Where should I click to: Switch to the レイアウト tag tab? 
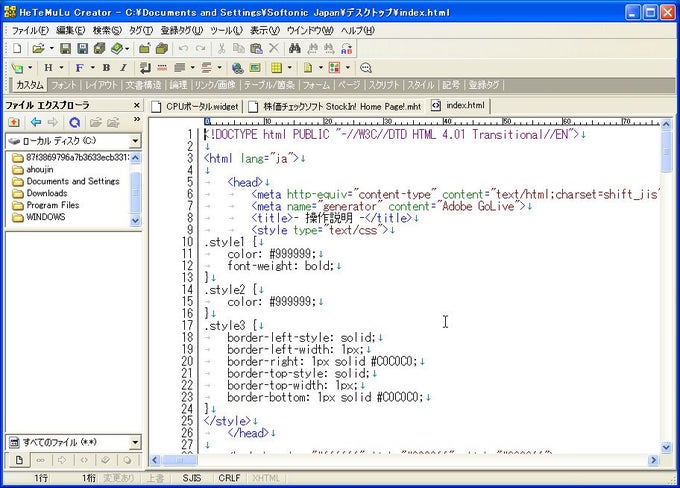point(101,85)
